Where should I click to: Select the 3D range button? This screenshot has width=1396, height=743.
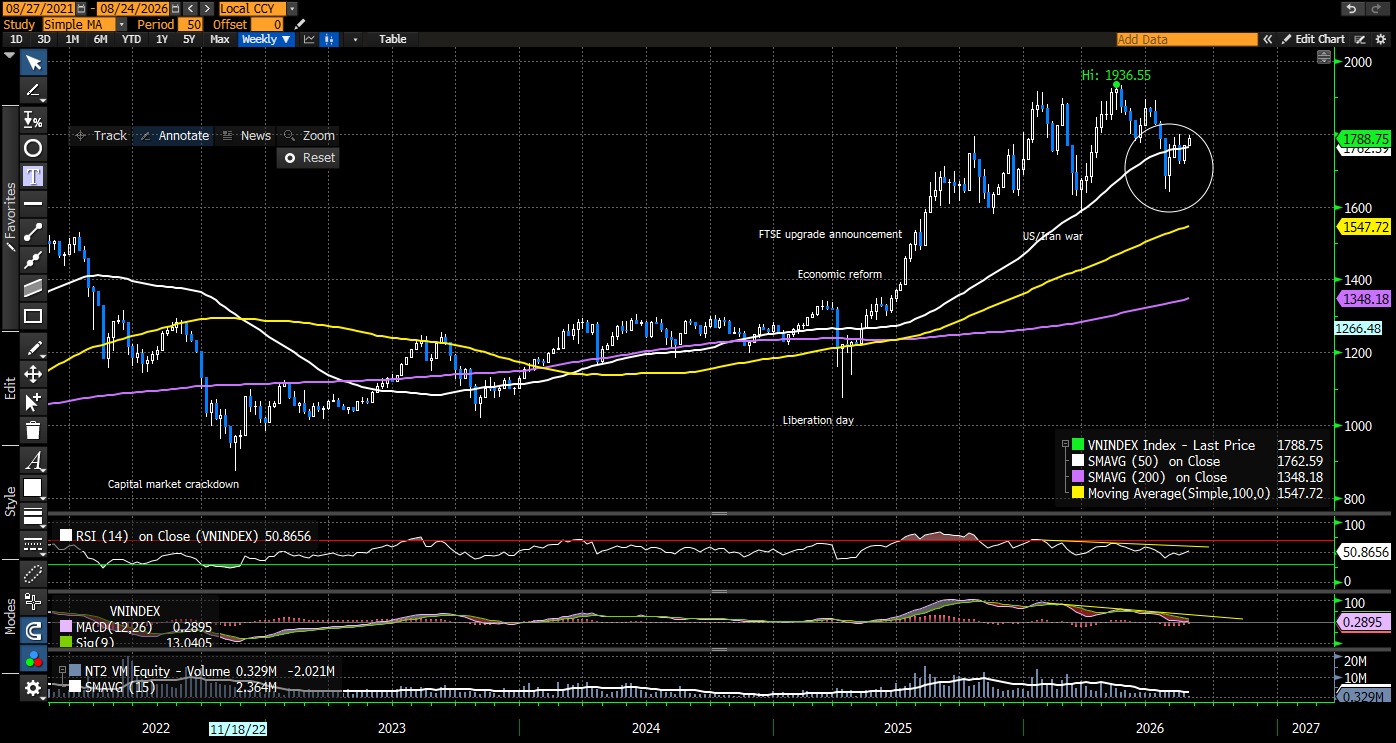point(44,39)
